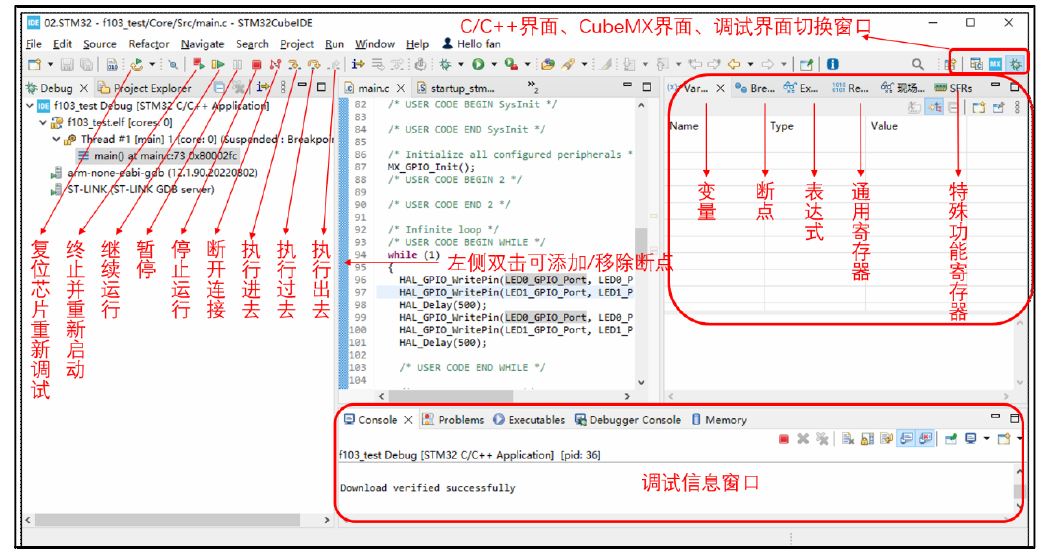Image resolution: width=1056 pixels, height=555 pixels.
Task: Click the Step Over icon
Action: pyautogui.click(x=314, y=65)
